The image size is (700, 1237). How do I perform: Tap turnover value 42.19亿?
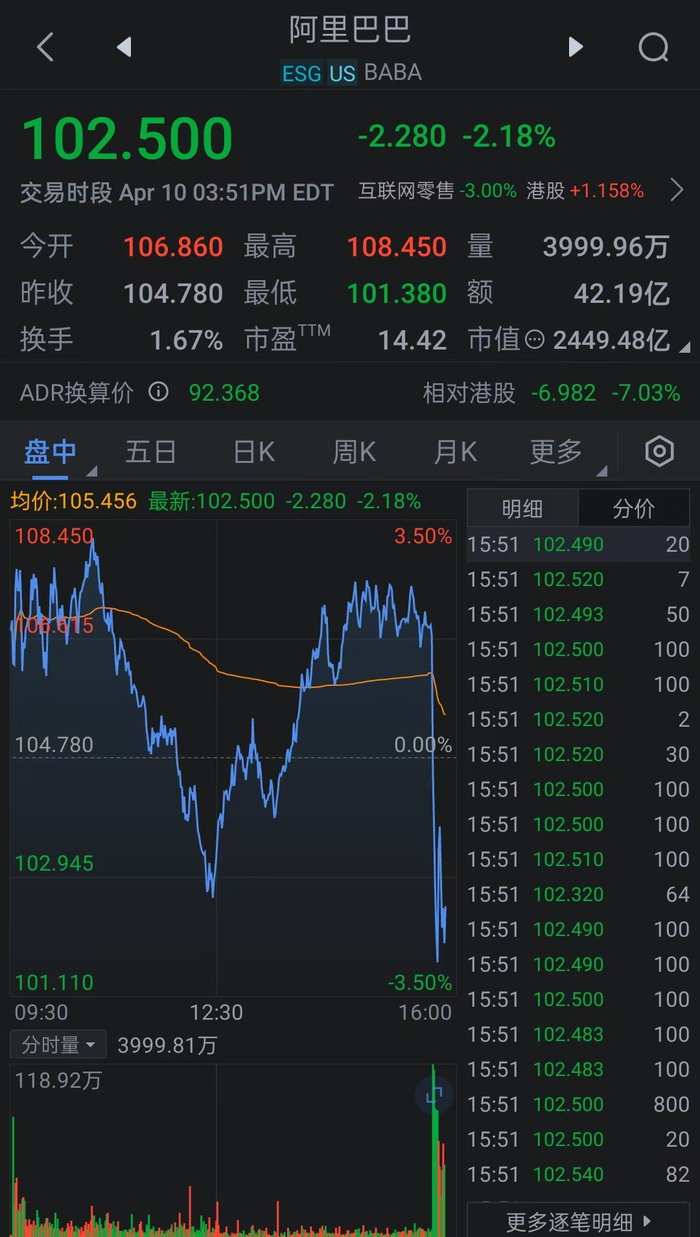(x=621, y=293)
